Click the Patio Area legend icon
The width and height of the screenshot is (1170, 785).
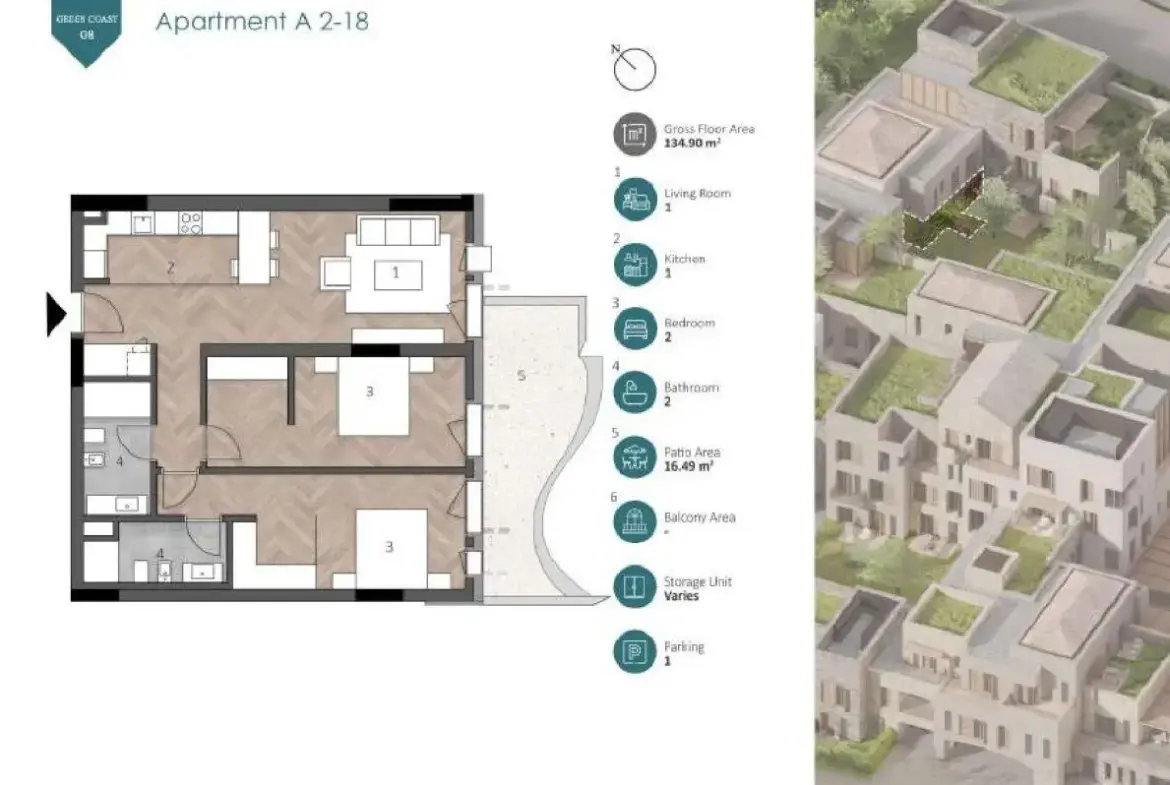(x=635, y=457)
